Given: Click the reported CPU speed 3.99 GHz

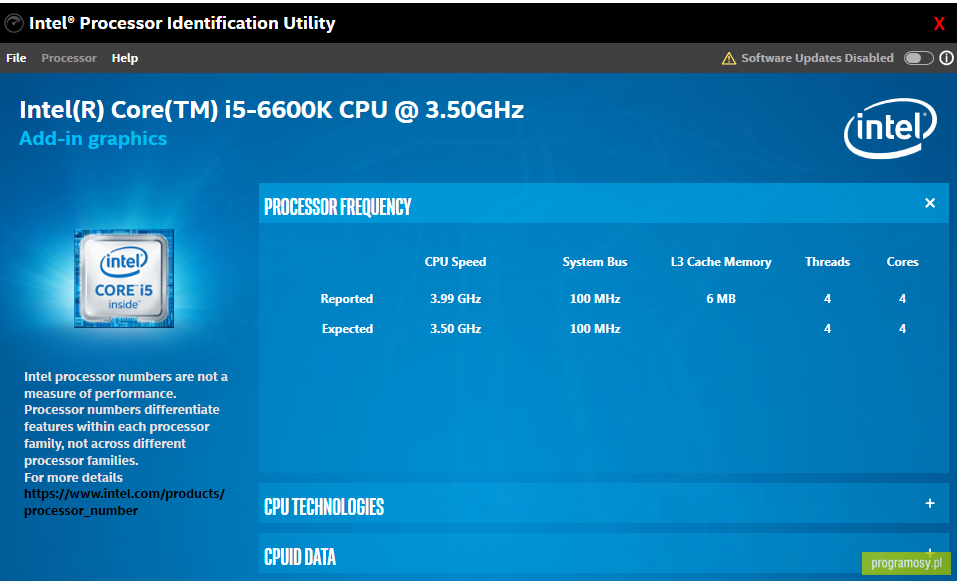Looking at the screenshot, I should [455, 298].
